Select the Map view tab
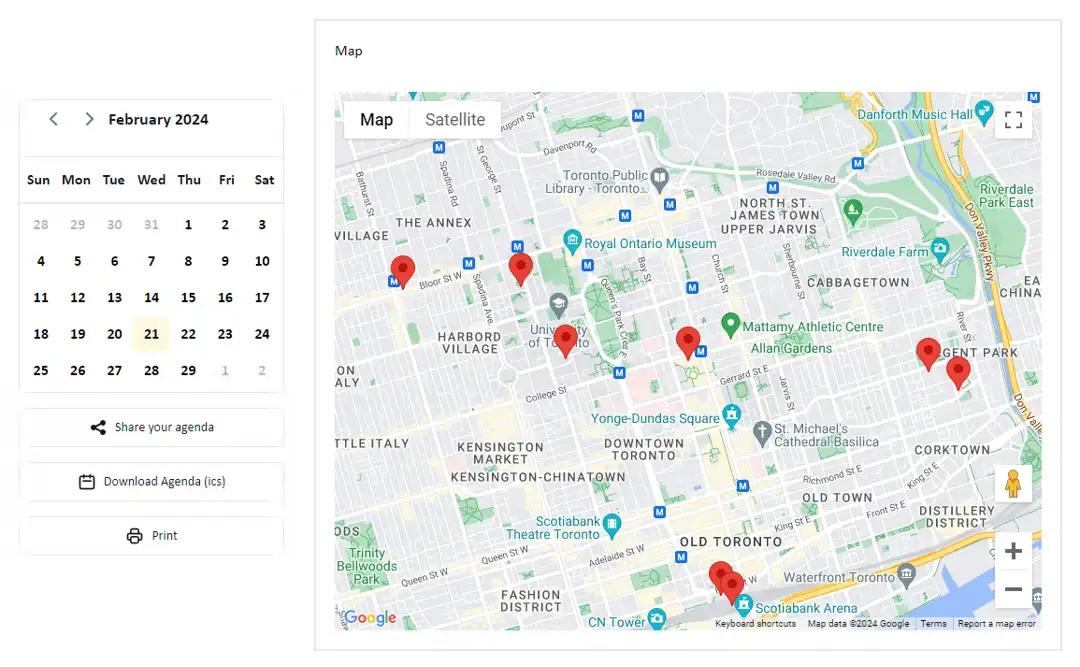 [x=377, y=120]
